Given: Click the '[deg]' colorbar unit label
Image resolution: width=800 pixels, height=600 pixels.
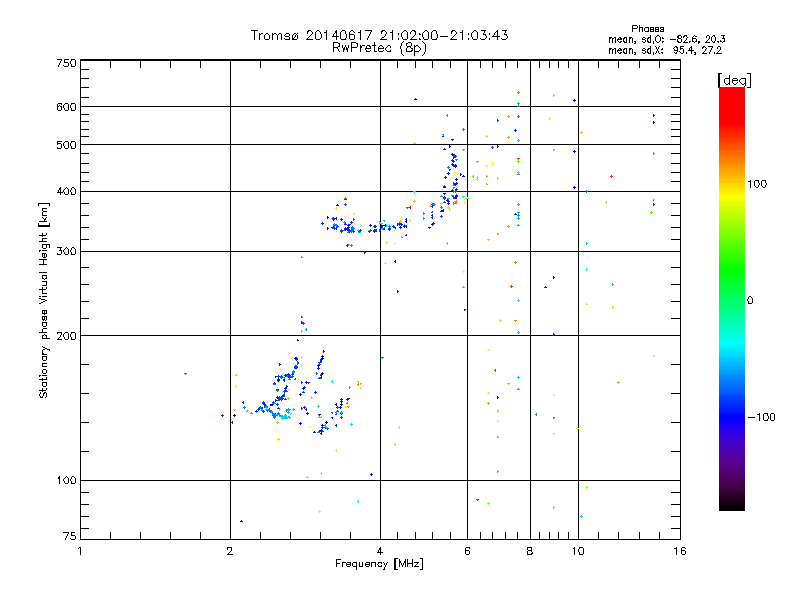Looking at the screenshot, I should tap(734, 80).
